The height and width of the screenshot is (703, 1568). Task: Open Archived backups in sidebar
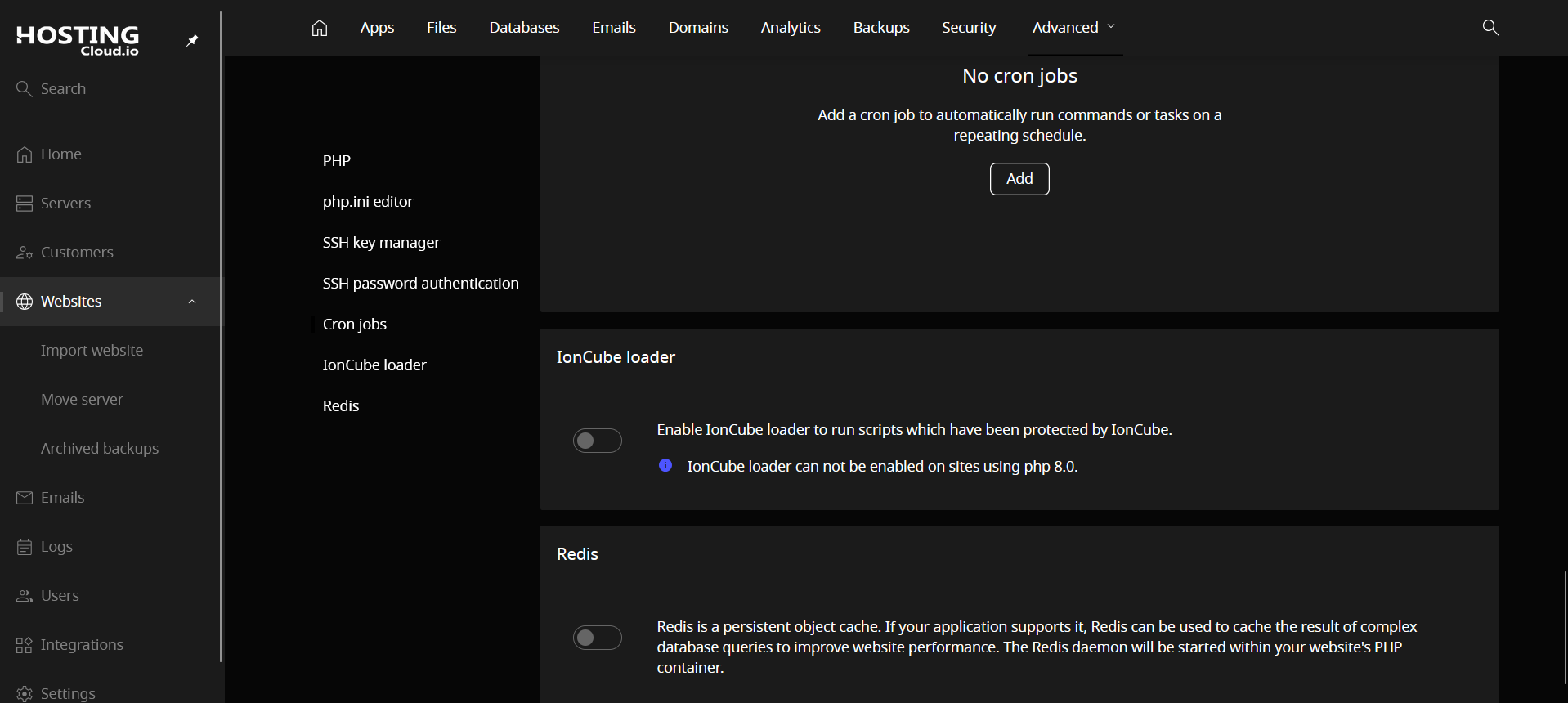(100, 449)
